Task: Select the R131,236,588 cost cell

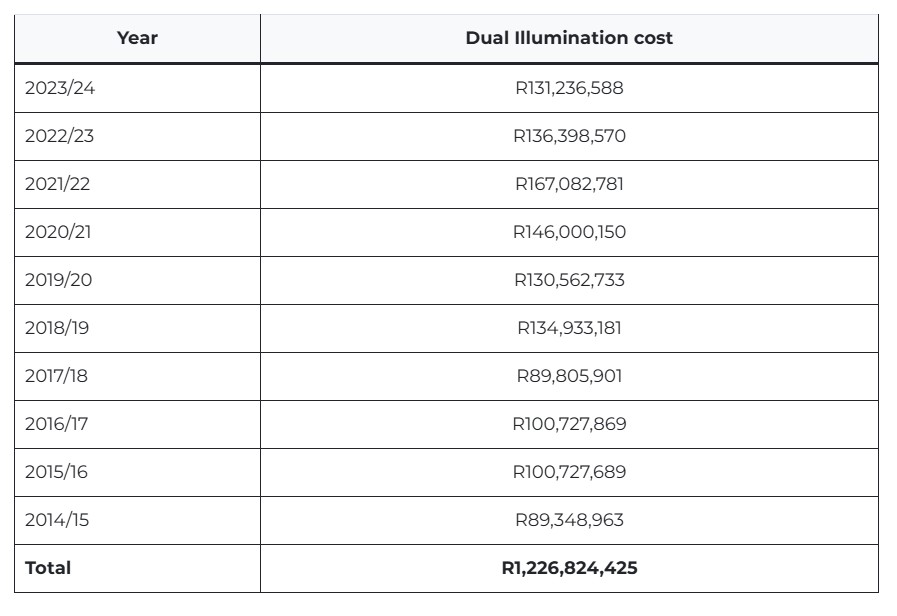Action: click(569, 88)
